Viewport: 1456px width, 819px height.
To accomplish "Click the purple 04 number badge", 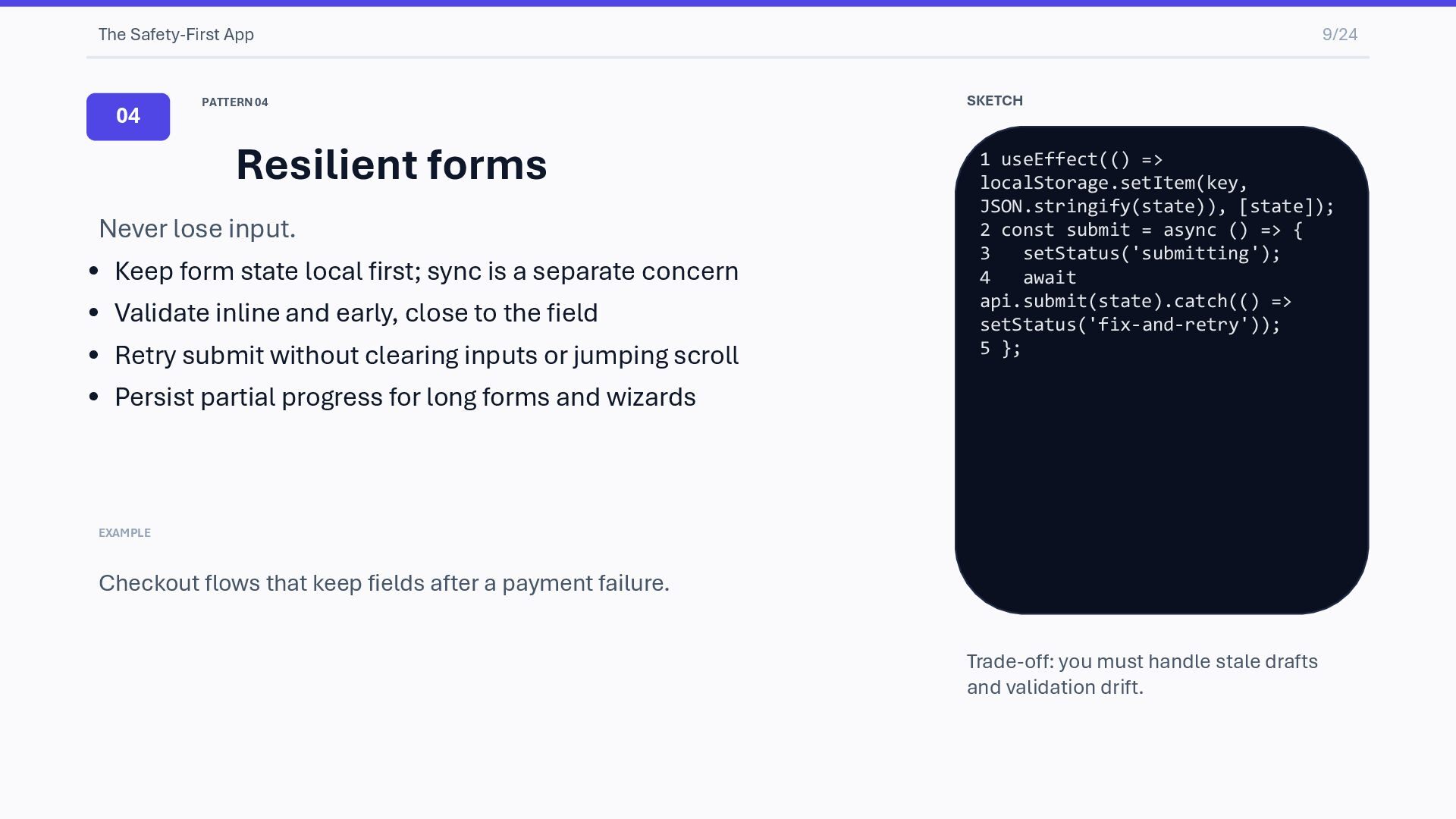I will [128, 117].
